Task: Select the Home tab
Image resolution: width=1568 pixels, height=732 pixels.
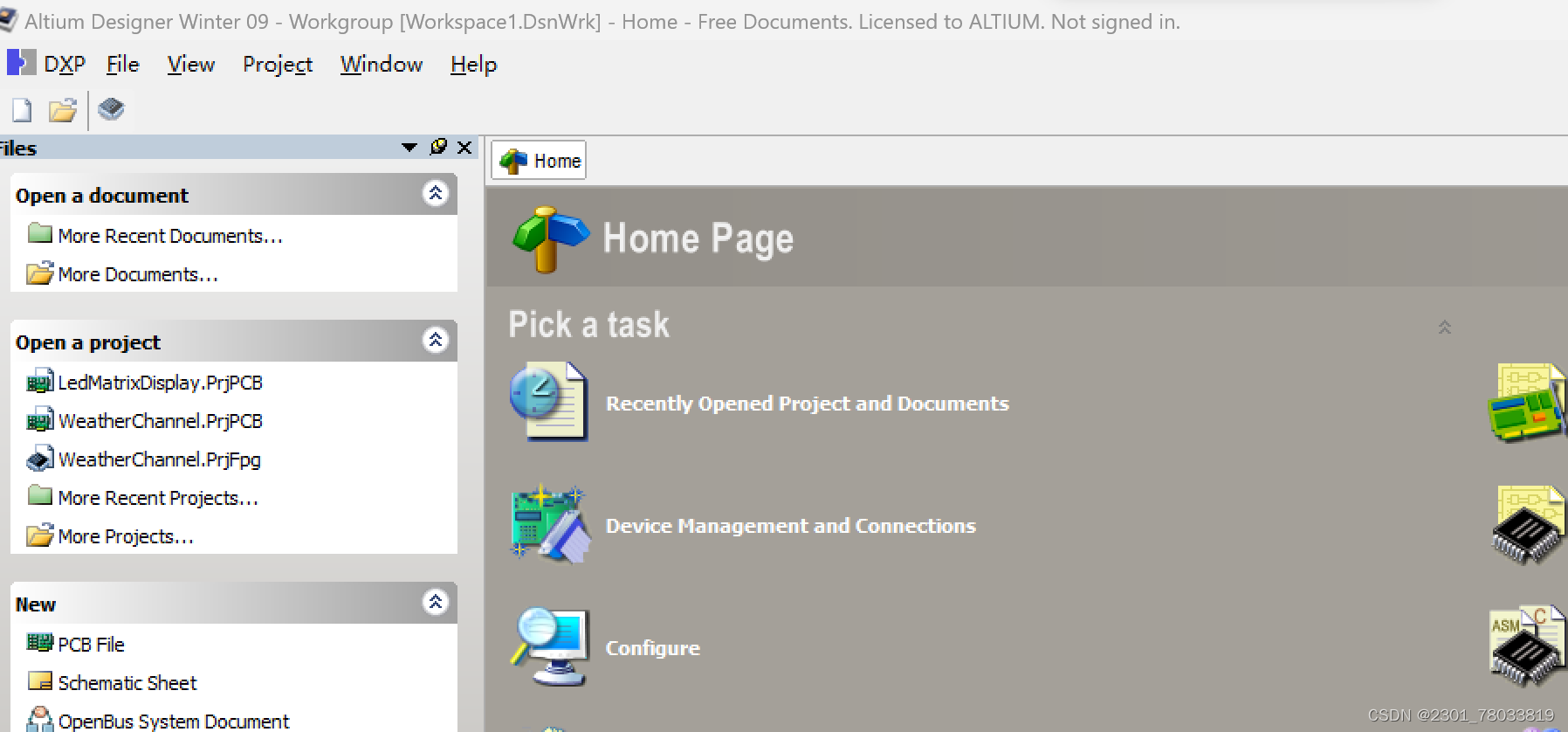Action: coord(539,161)
